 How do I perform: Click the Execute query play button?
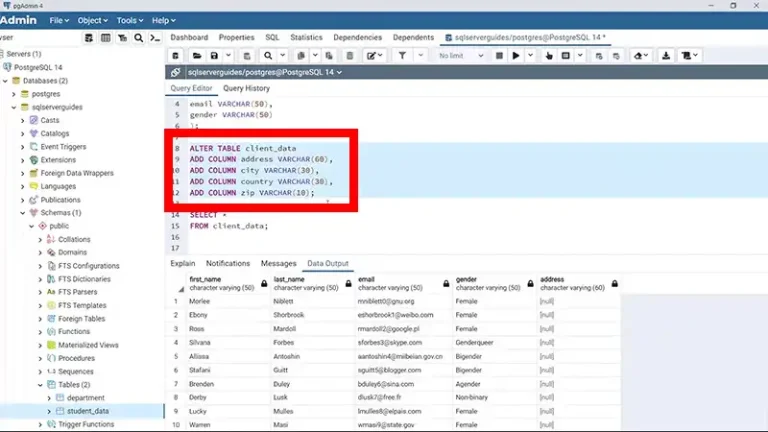click(x=516, y=56)
